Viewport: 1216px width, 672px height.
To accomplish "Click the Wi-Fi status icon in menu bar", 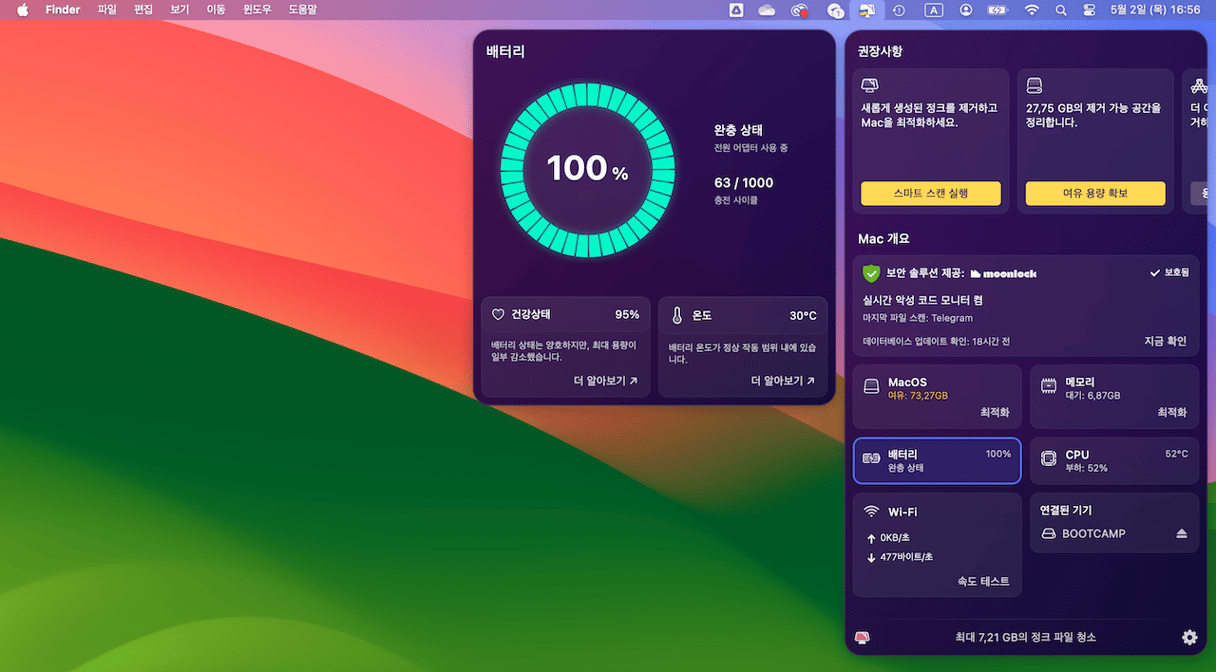I will (1031, 10).
